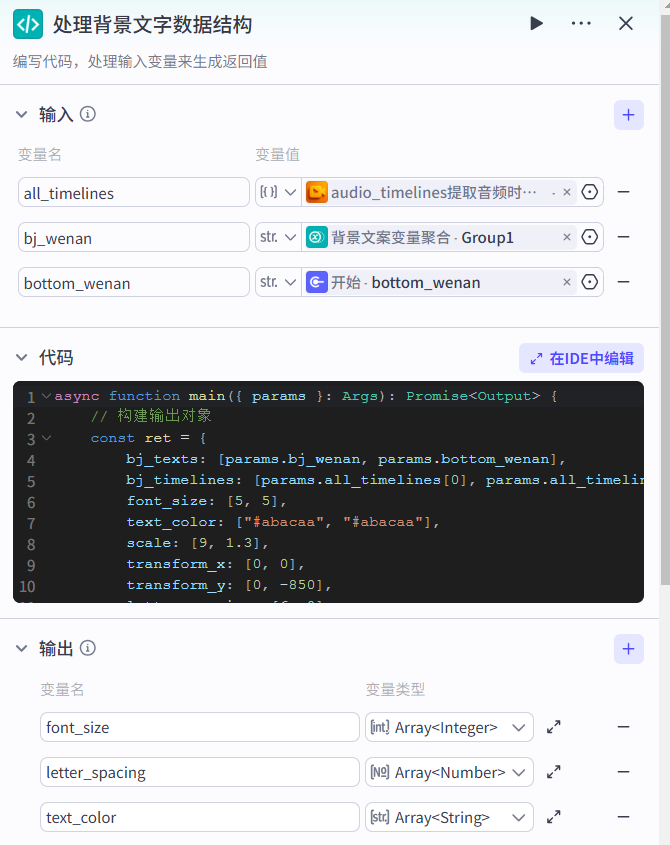This screenshot has height=845, width=670.
Task: Open str type dropdown for bottom_wenan
Action: point(278,282)
